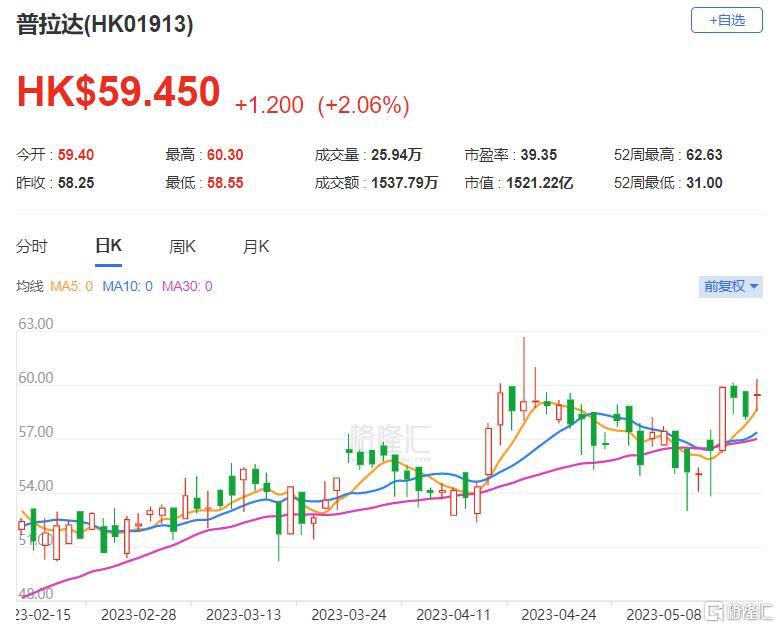Click the 成交量 value 25.94万

click(396, 155)
